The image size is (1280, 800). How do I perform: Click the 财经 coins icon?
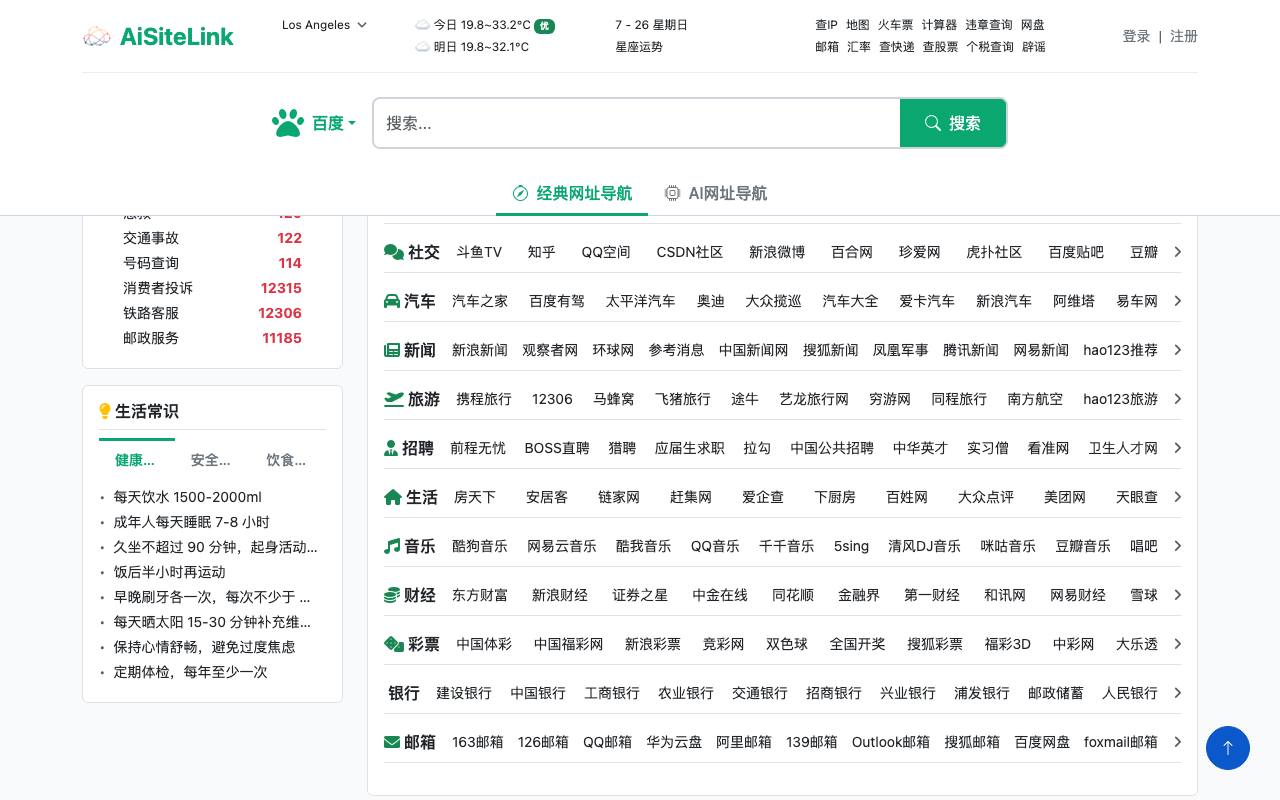tap(392, 595)
